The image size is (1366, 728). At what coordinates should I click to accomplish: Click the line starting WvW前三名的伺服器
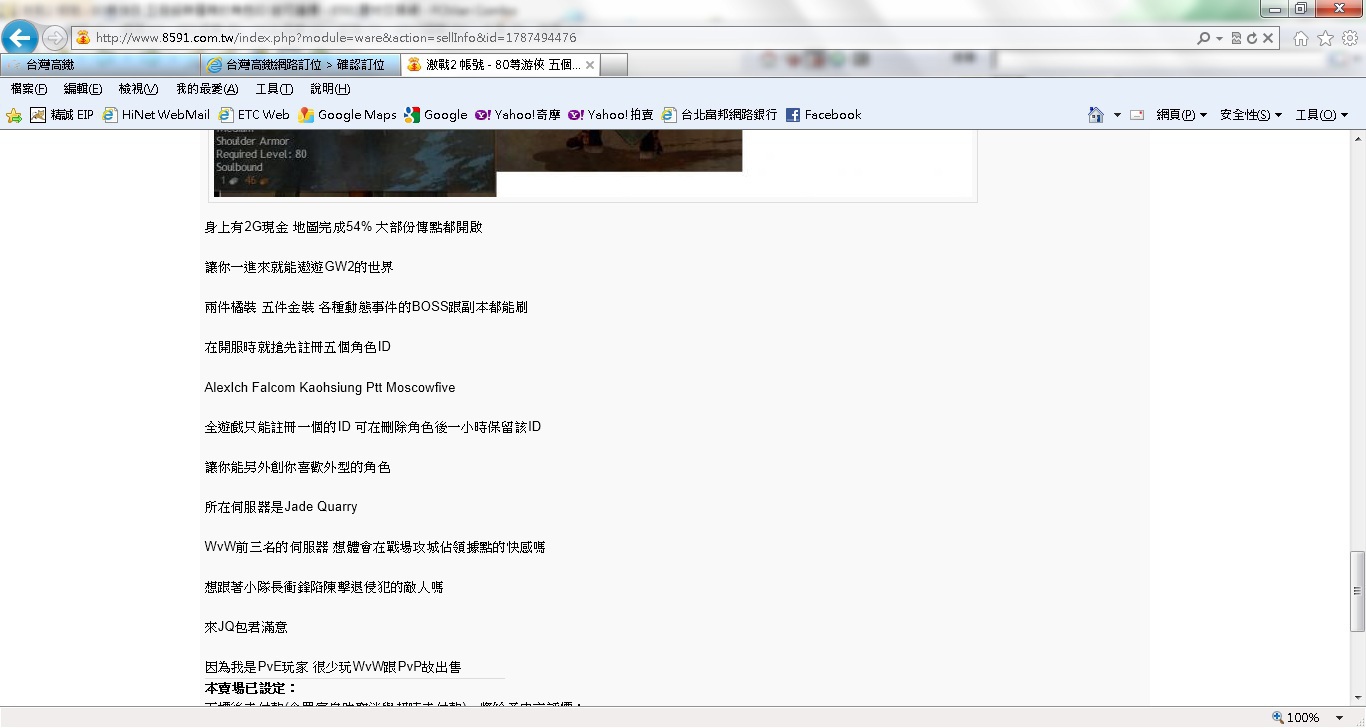(375, 547)
